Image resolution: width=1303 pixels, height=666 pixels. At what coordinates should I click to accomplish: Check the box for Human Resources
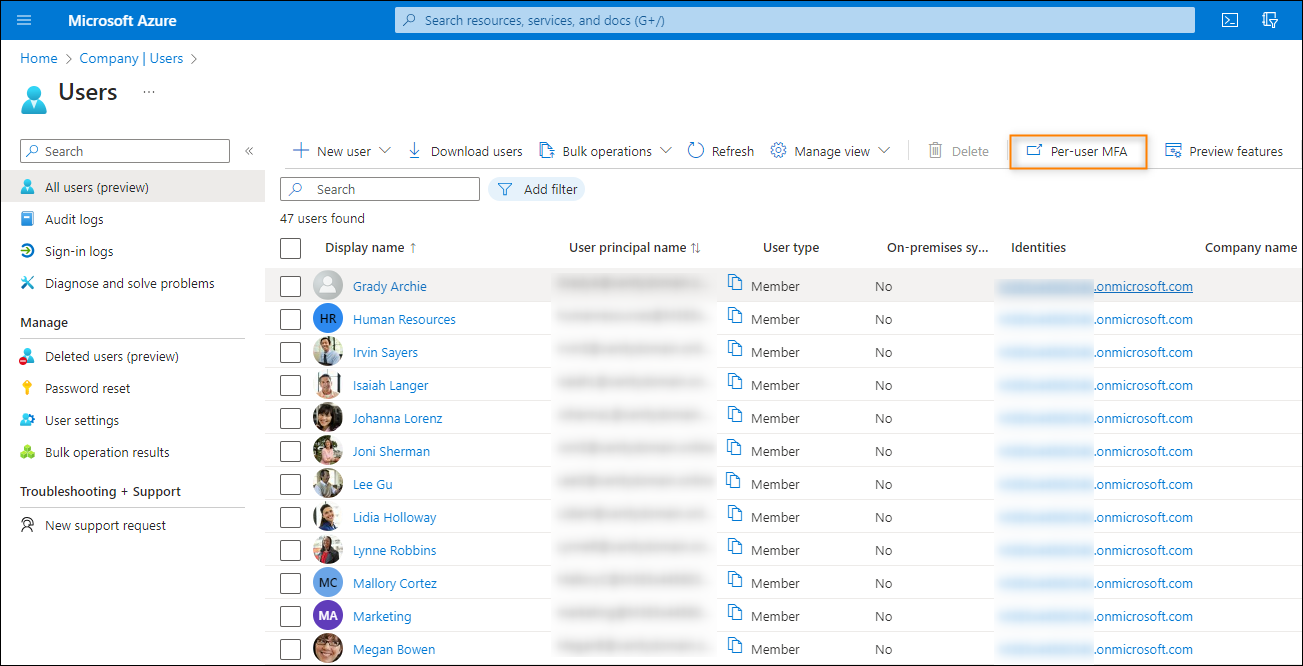pyautogui.click(x=290, y=319)
